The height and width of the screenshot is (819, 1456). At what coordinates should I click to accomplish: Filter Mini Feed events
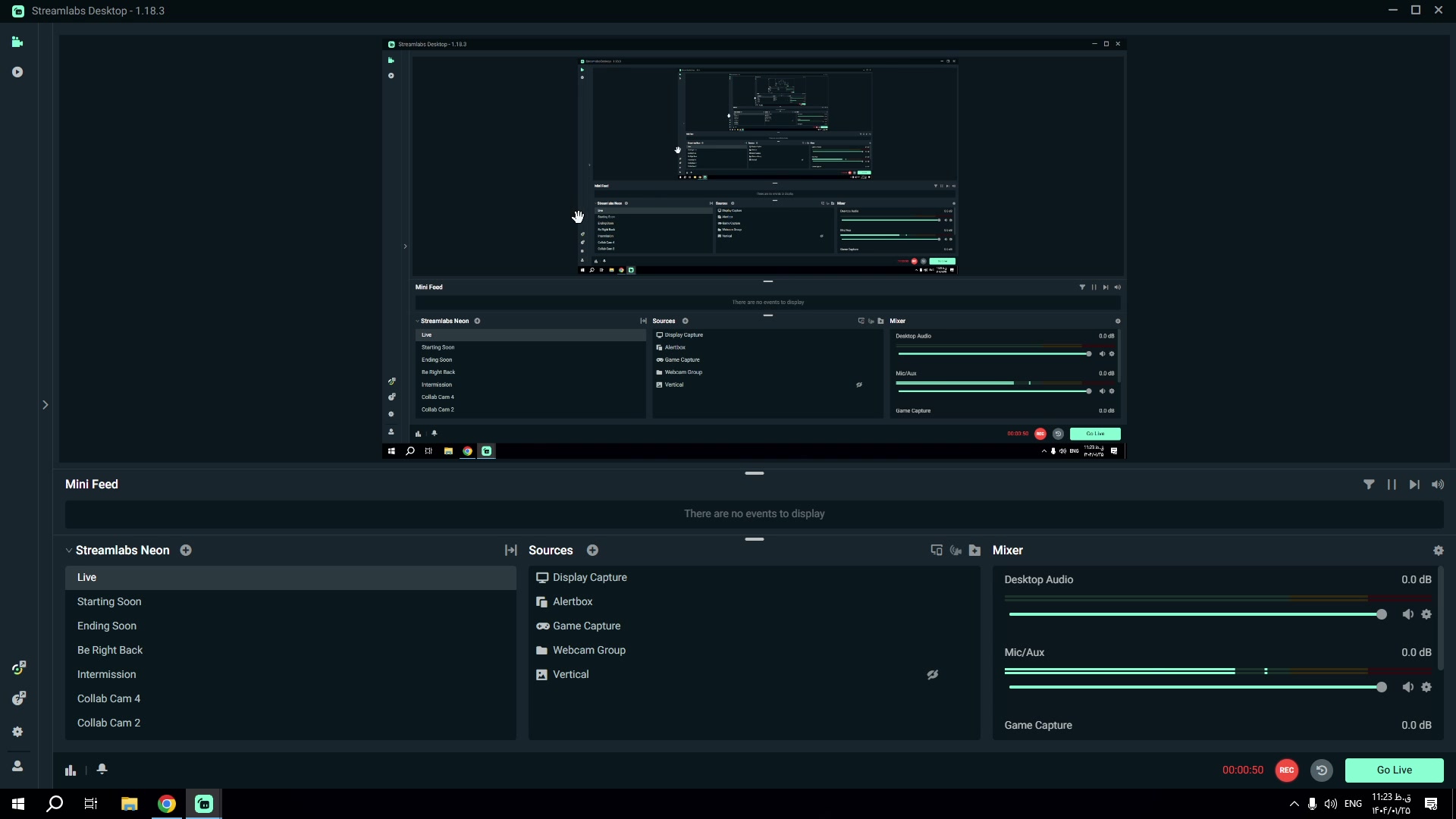[x=1369, y=485]
